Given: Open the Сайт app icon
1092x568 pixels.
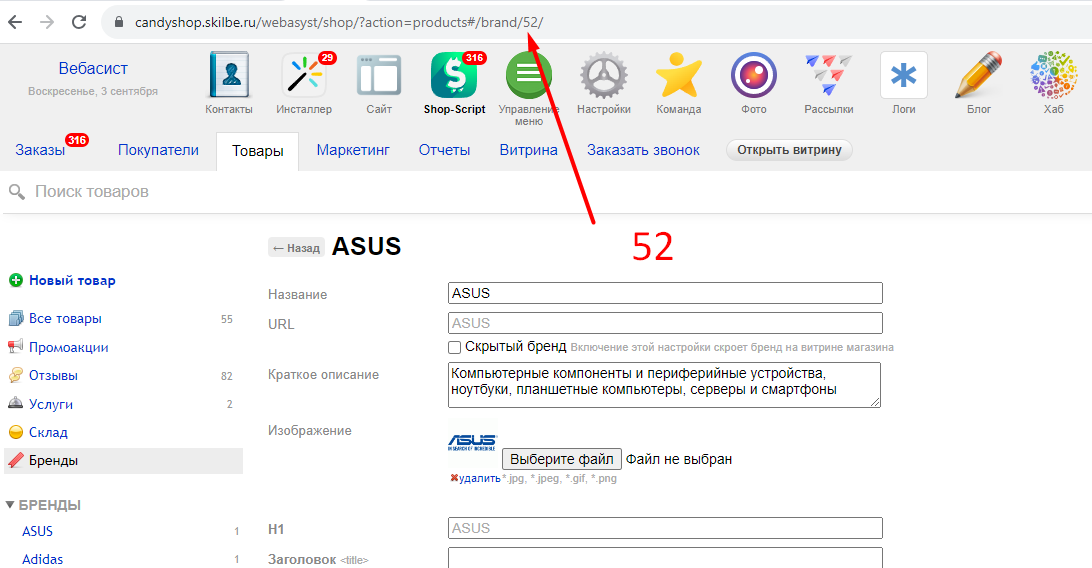Looking at the screenshot, I should 379,77.
